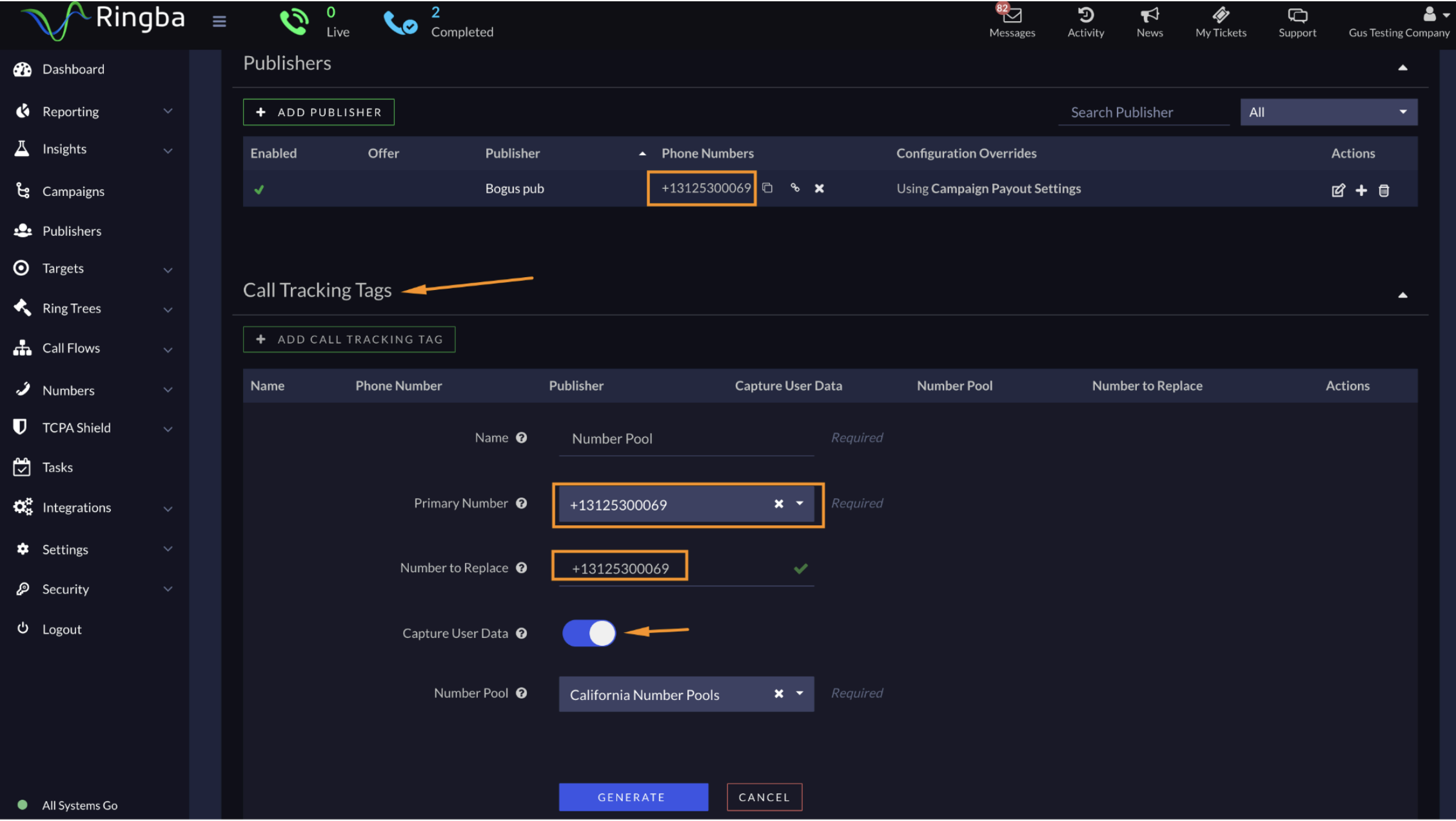The height and width of the screenshot is (821, 1456).
Task: Open the Primary Number dropdown
Action: tap(800, 504)
